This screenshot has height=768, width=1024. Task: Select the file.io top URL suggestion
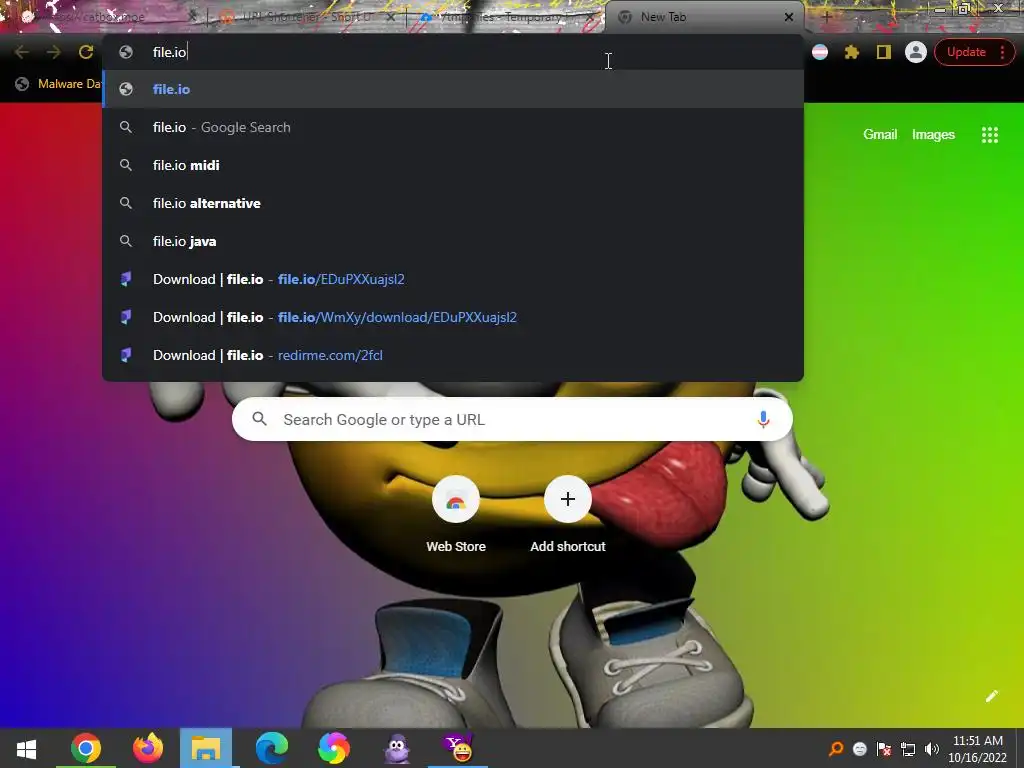click(x=453, y=89)
